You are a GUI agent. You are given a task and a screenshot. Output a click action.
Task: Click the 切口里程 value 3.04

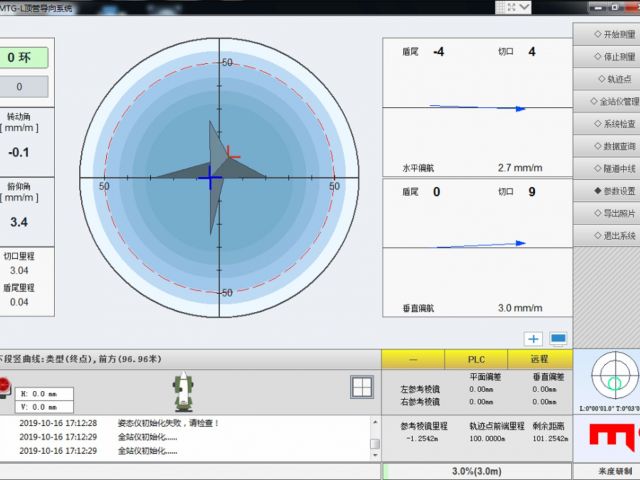coord(19,270)
